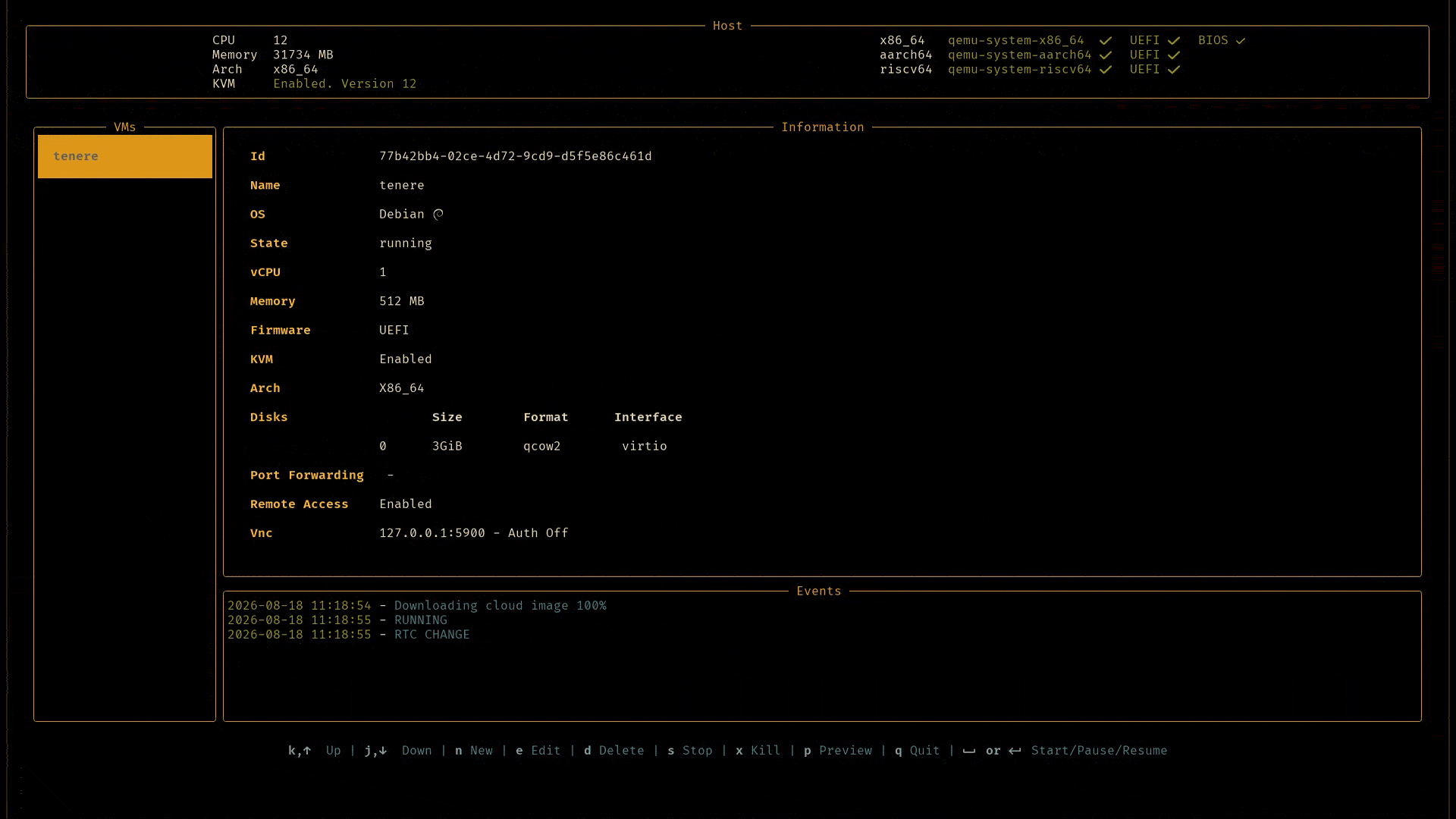Click the qemu-system-aarch64 emulator name

(1020, 55)
